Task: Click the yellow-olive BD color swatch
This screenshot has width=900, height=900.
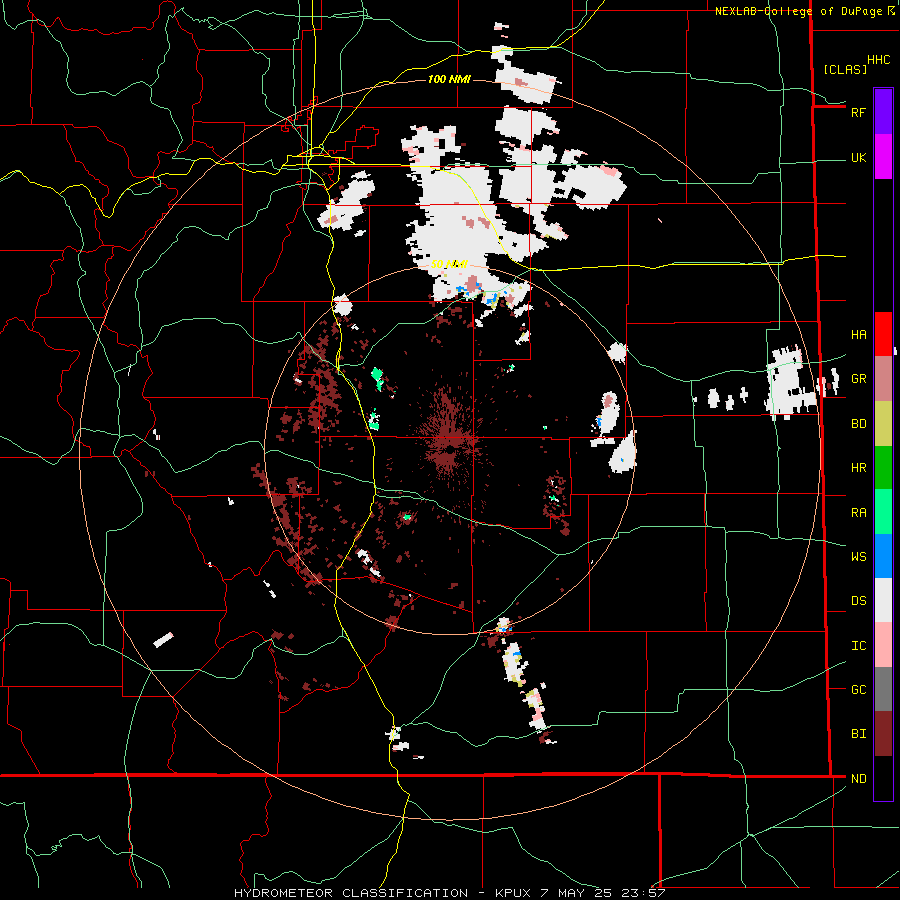Action: click(883, 424)
